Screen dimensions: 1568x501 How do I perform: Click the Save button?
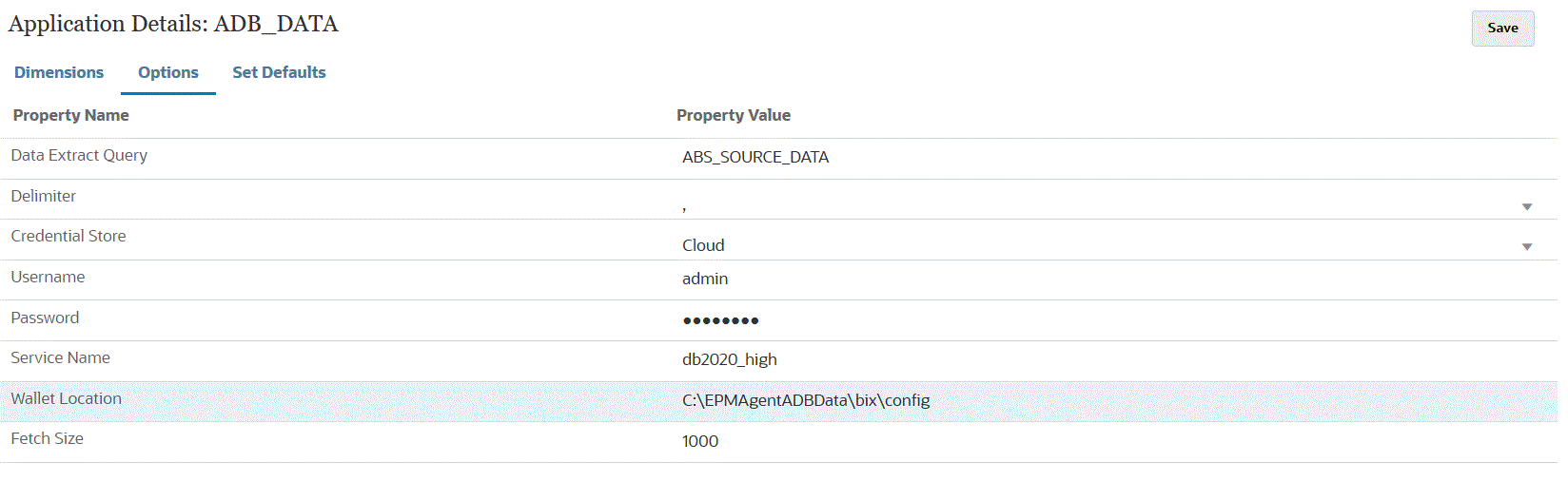click(x=1501, y=29)
